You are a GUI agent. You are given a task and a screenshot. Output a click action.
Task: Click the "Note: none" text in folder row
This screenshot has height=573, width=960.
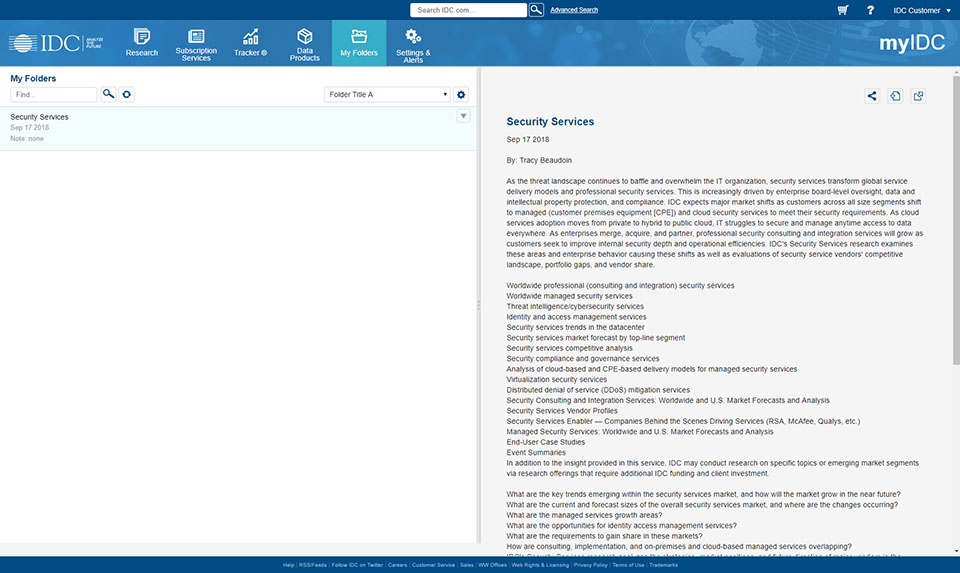point(27,139)
